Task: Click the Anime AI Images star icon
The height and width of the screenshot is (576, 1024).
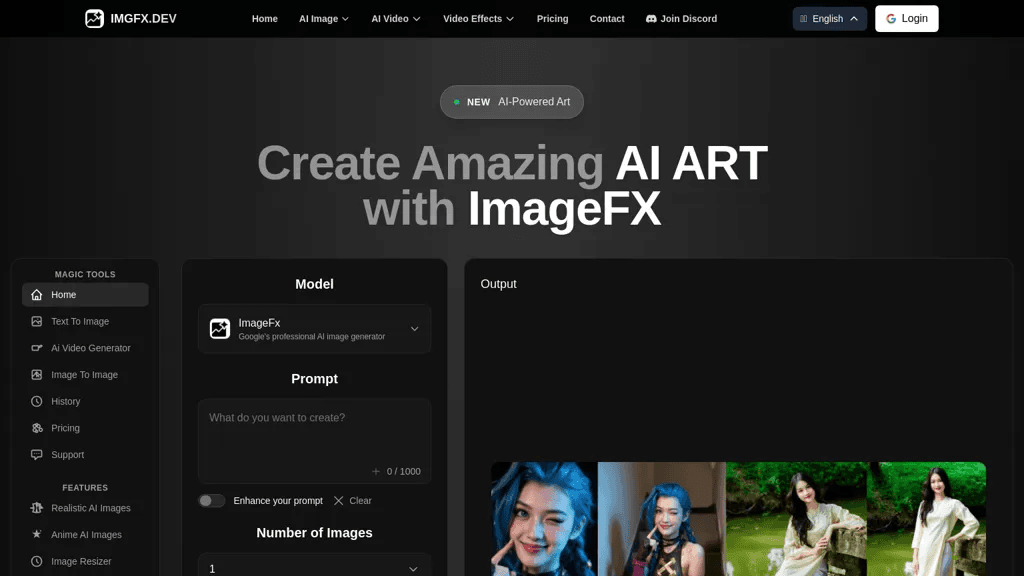Action: point(37,534)
